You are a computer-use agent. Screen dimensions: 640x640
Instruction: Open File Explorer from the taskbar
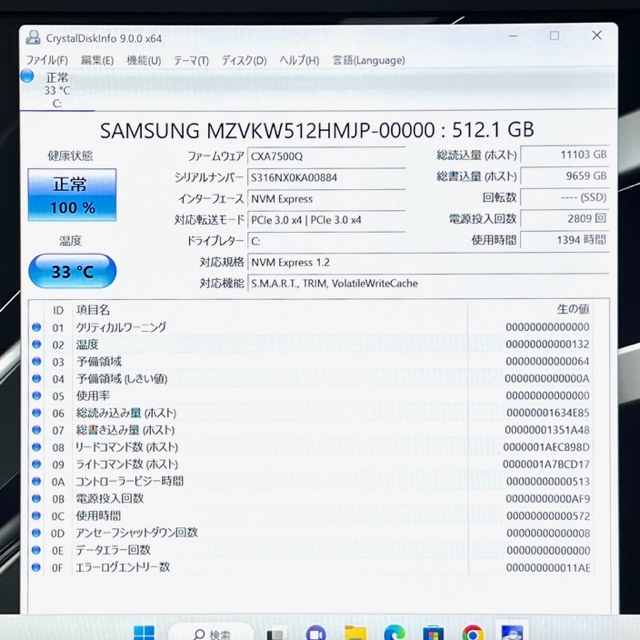pos(355,633)
